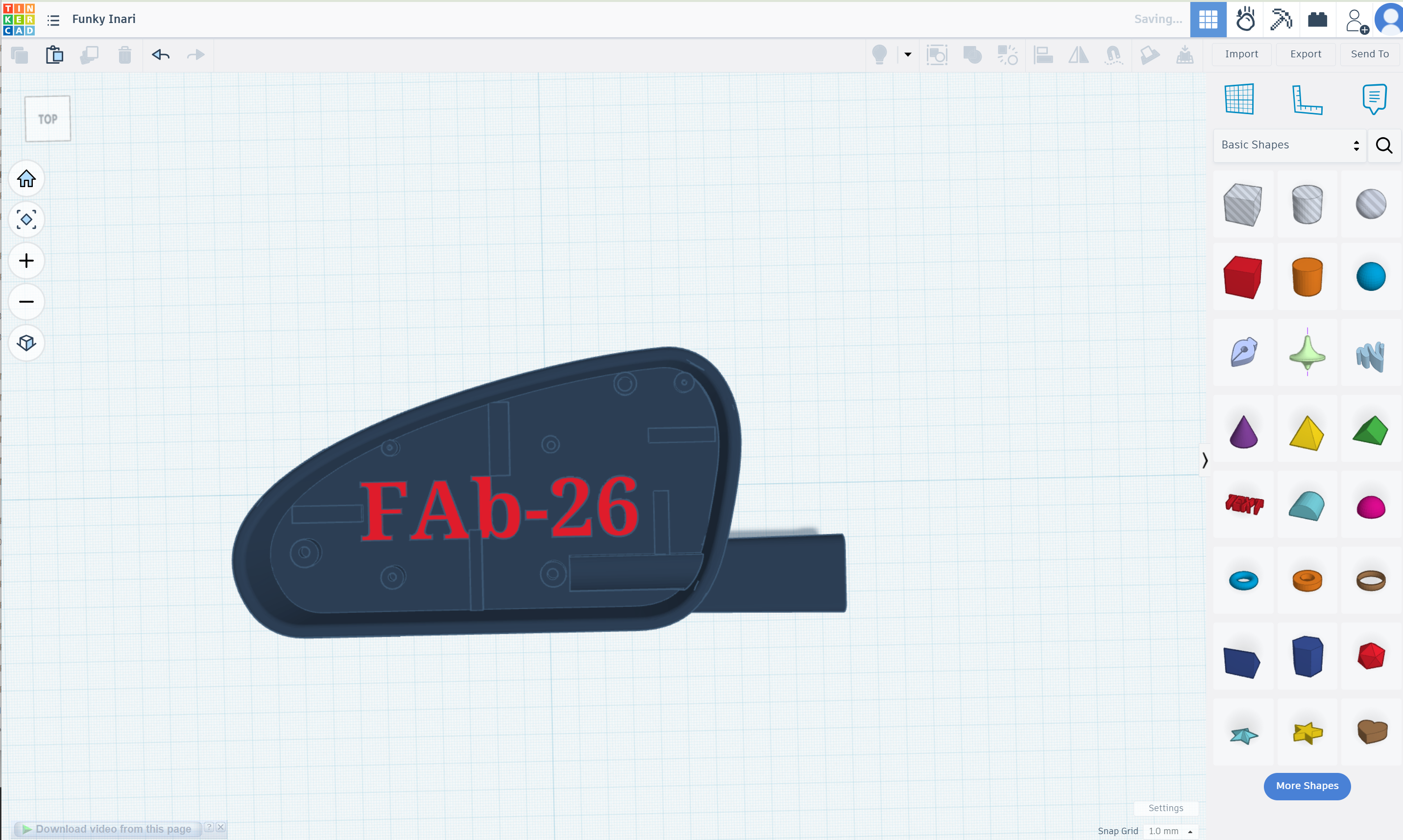Toggle the orthographic perspective cube button
Image resolution: width=1403 pixels, height=840 pixels.
(26, 342)
